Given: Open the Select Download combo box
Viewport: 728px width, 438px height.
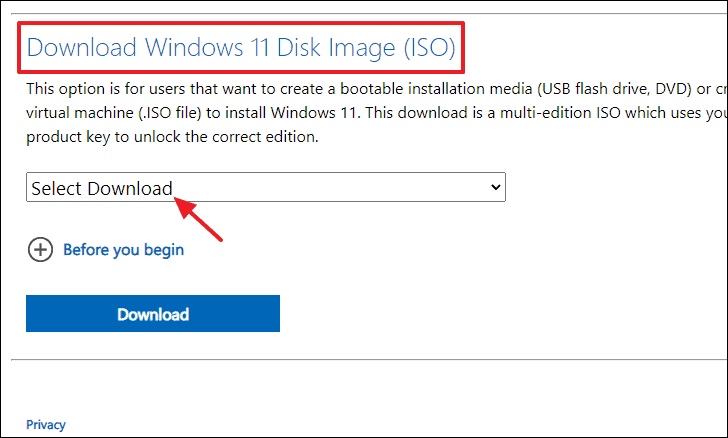Looking at the screenshot, I should (266, 187).
